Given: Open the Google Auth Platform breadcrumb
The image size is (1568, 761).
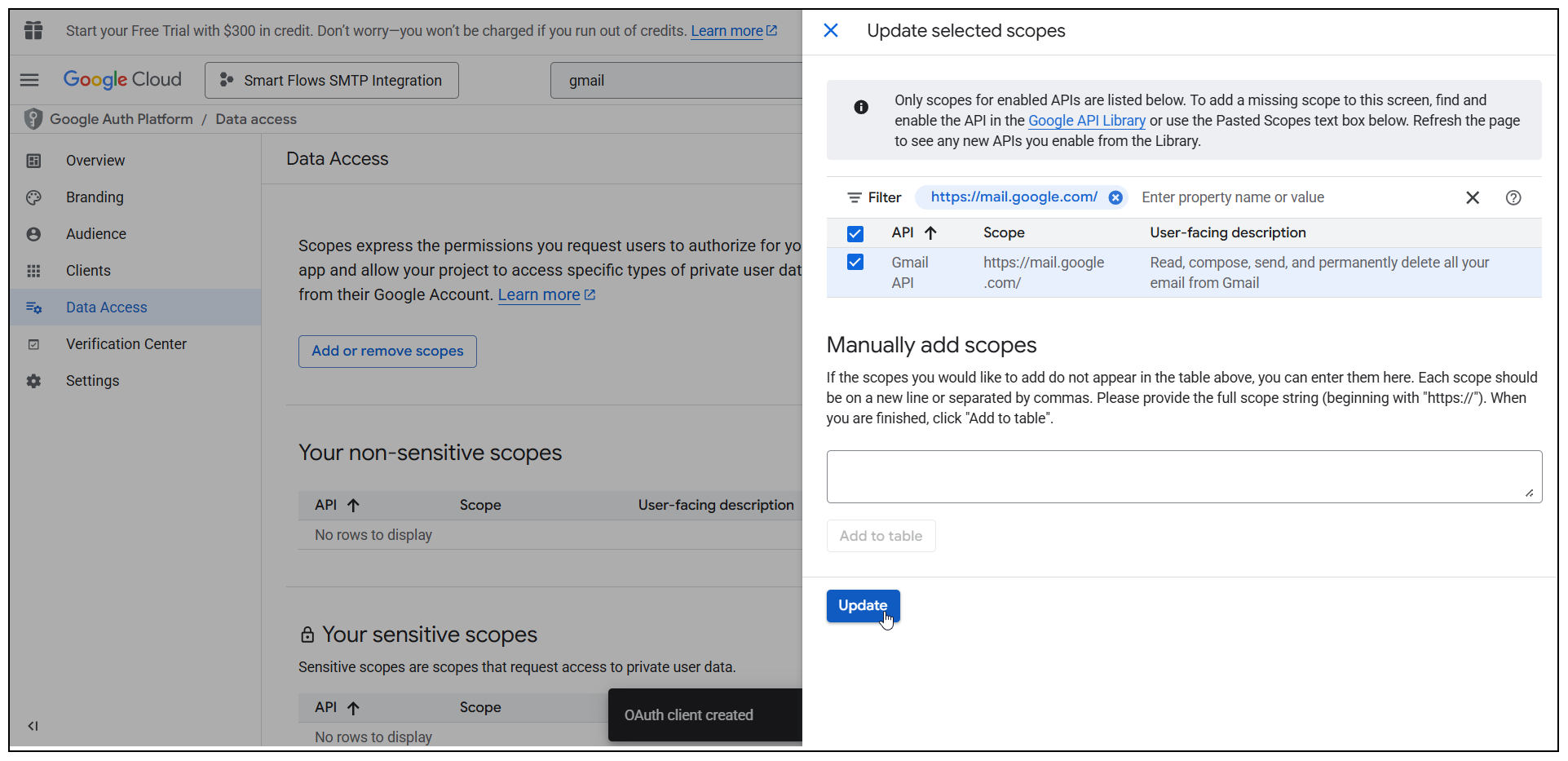Looking at the screenshot, I should (x=121, y=119).
